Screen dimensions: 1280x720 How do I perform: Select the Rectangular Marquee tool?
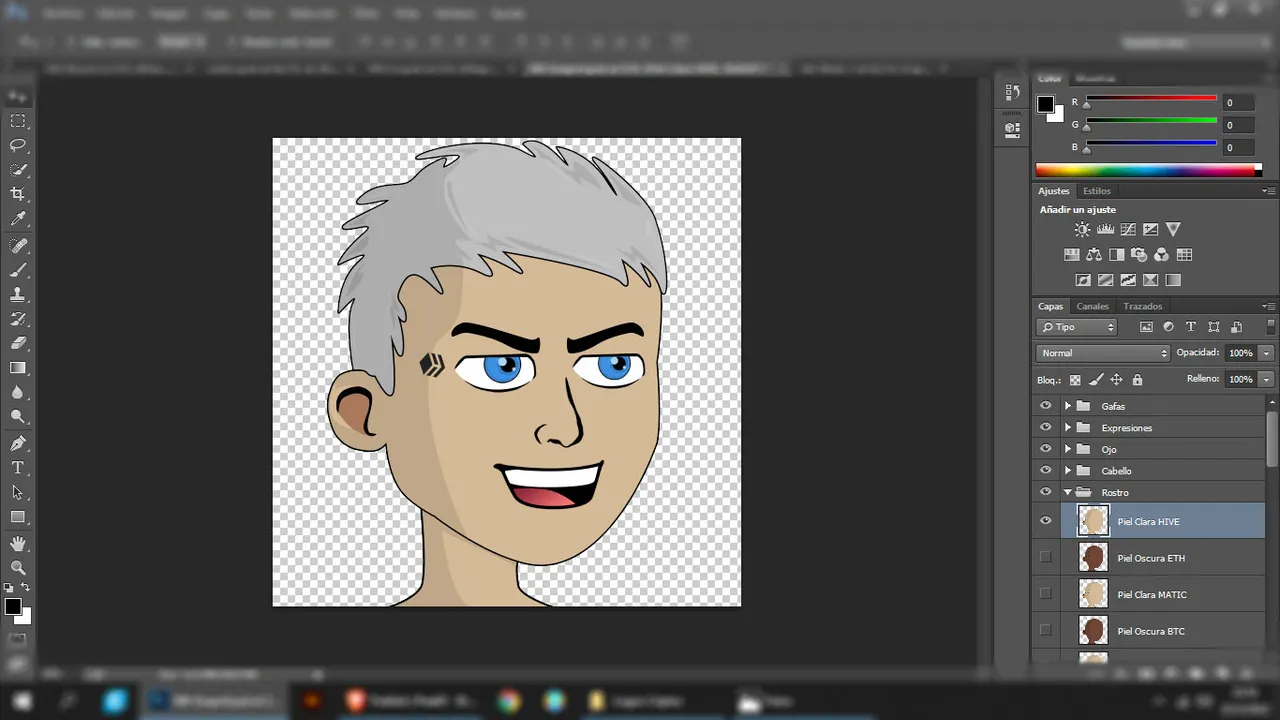tap(18, 121)
